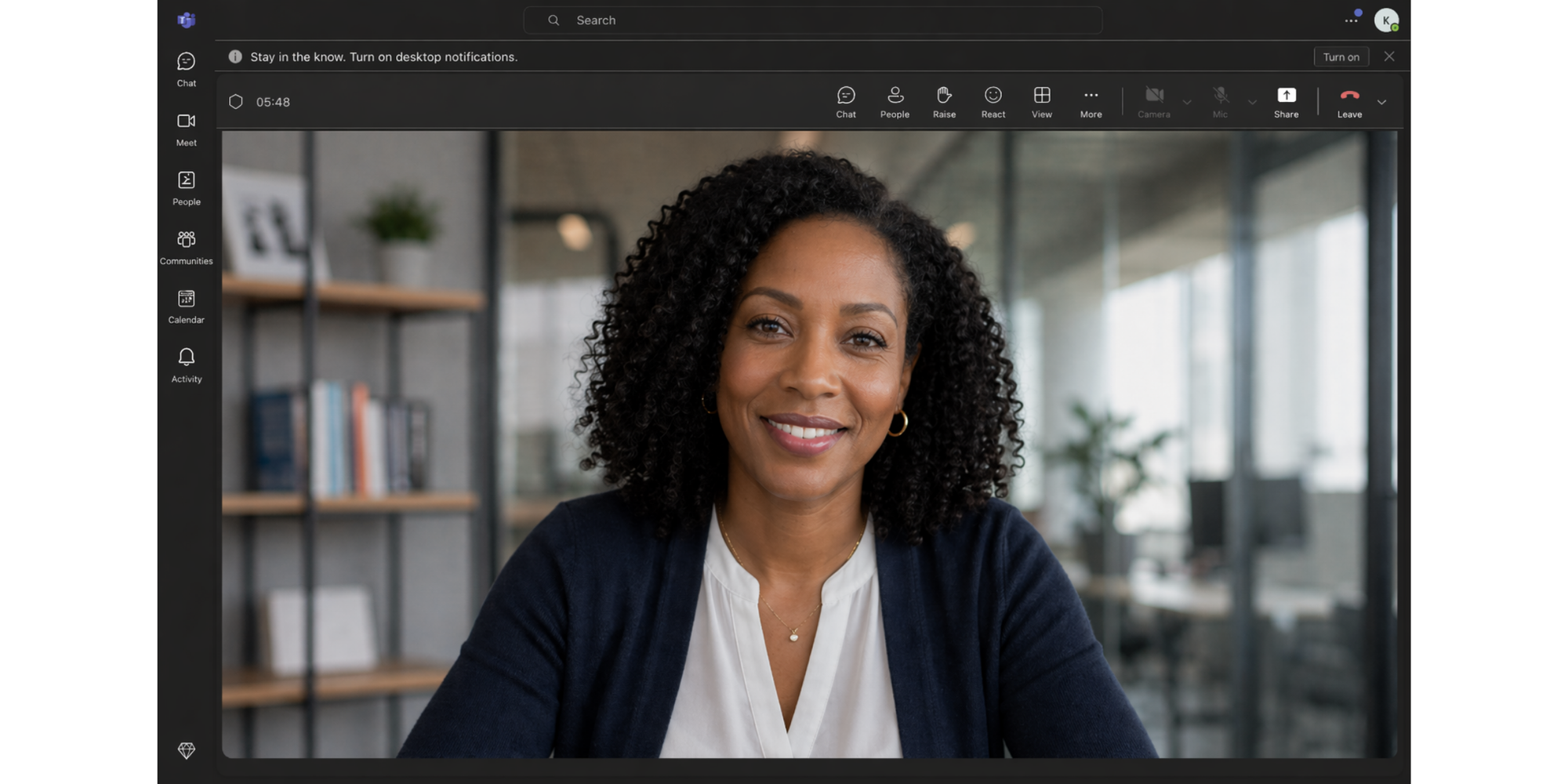
Task: Click the participant's video feed
Action: click(x=809, y=445)
